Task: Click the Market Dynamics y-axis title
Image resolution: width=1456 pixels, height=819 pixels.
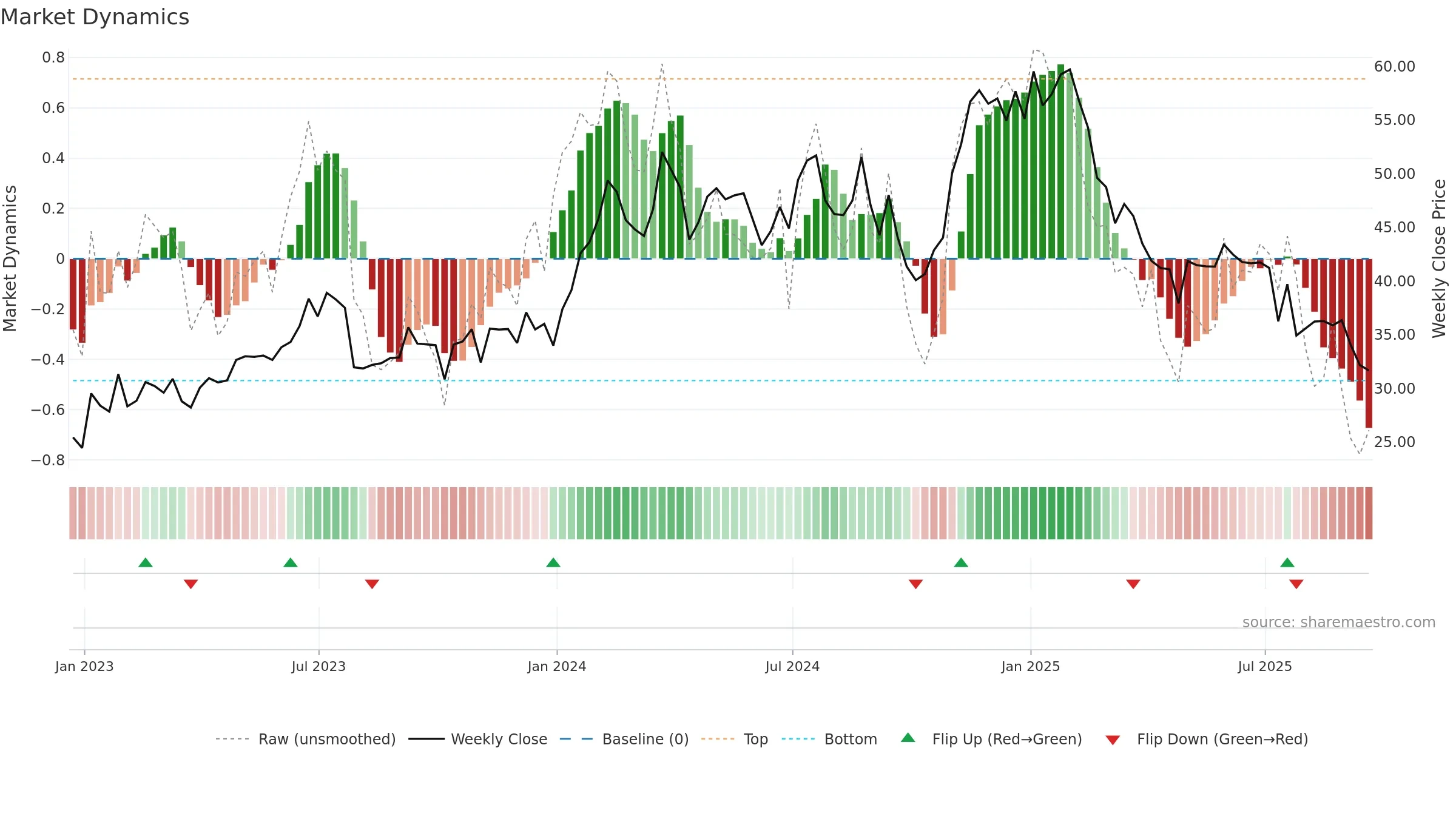Action: coord(10,258)
